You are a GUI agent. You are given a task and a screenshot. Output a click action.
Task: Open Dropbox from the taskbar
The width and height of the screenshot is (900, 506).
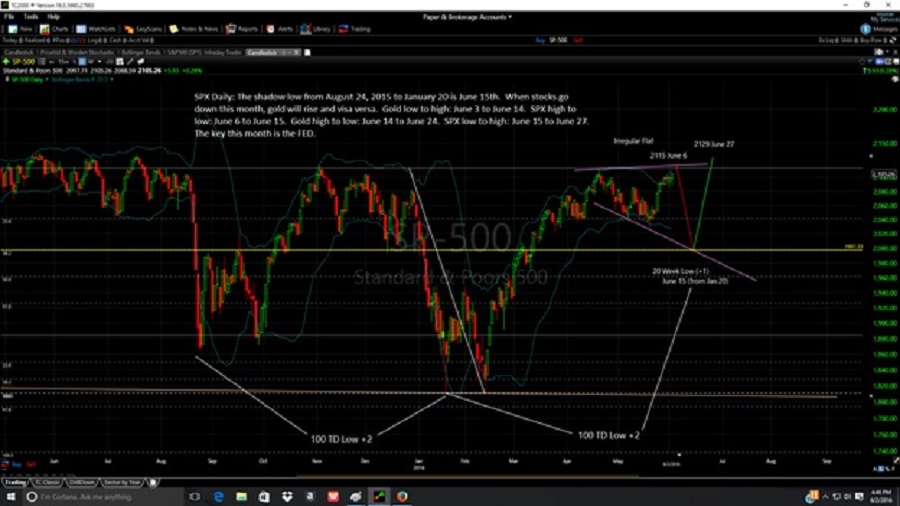[x=287, y=496]
